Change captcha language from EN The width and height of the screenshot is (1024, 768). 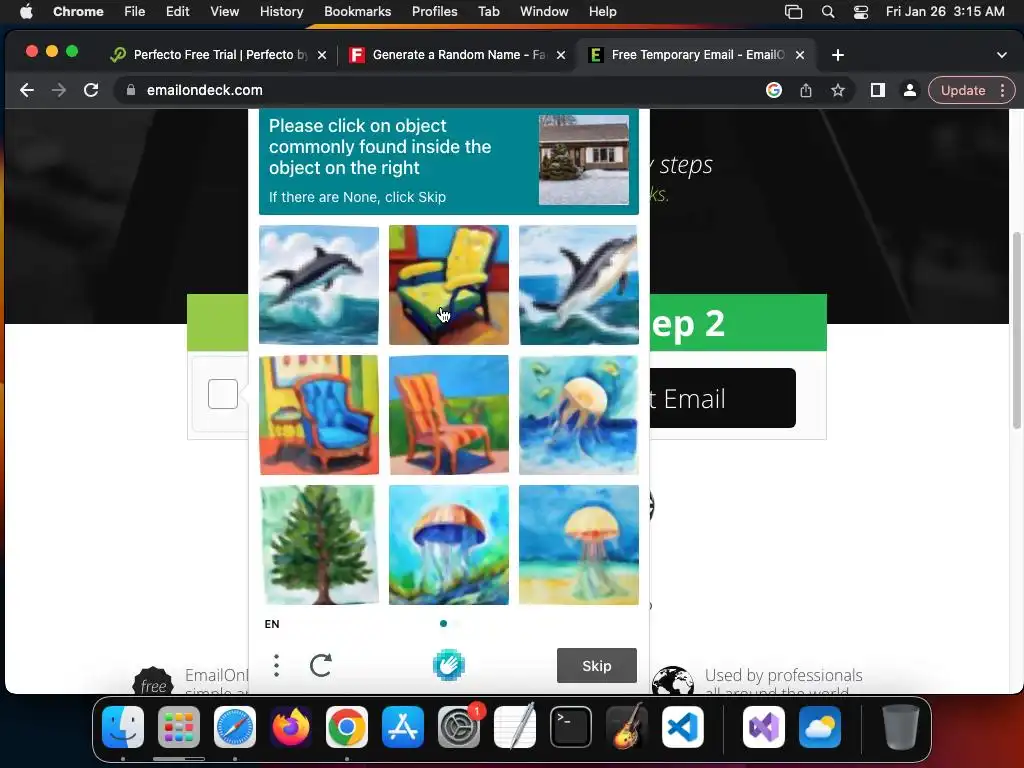pos(272,624)
